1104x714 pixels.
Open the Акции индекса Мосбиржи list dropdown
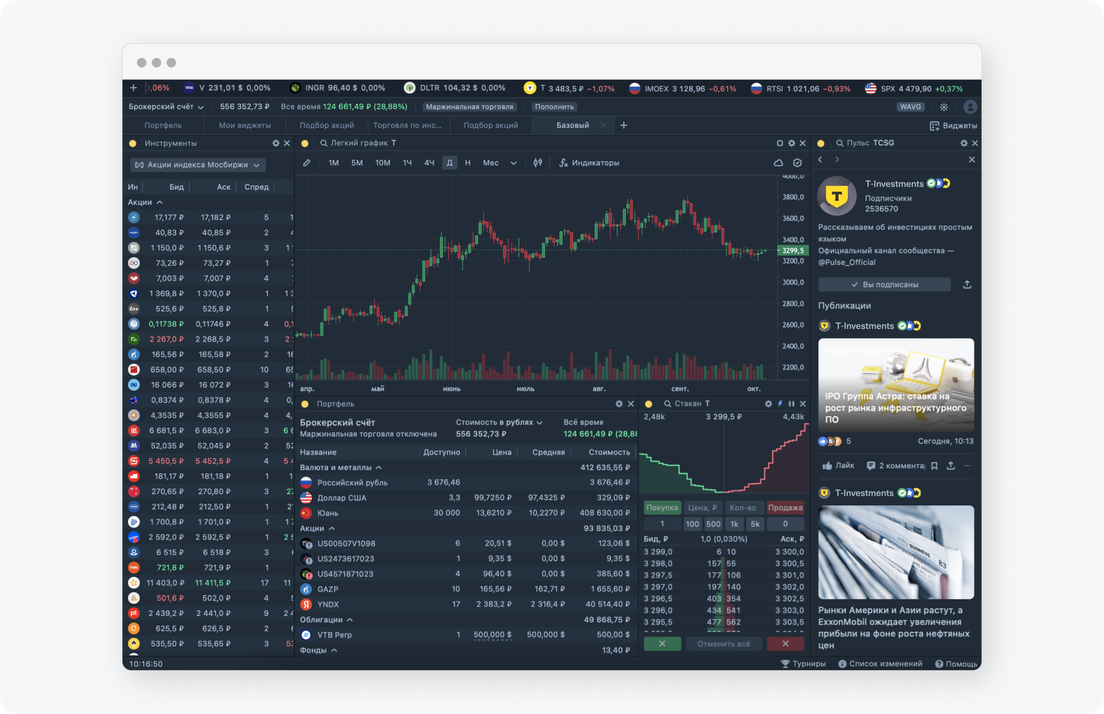pyautogui.click(x=198, y=165)
